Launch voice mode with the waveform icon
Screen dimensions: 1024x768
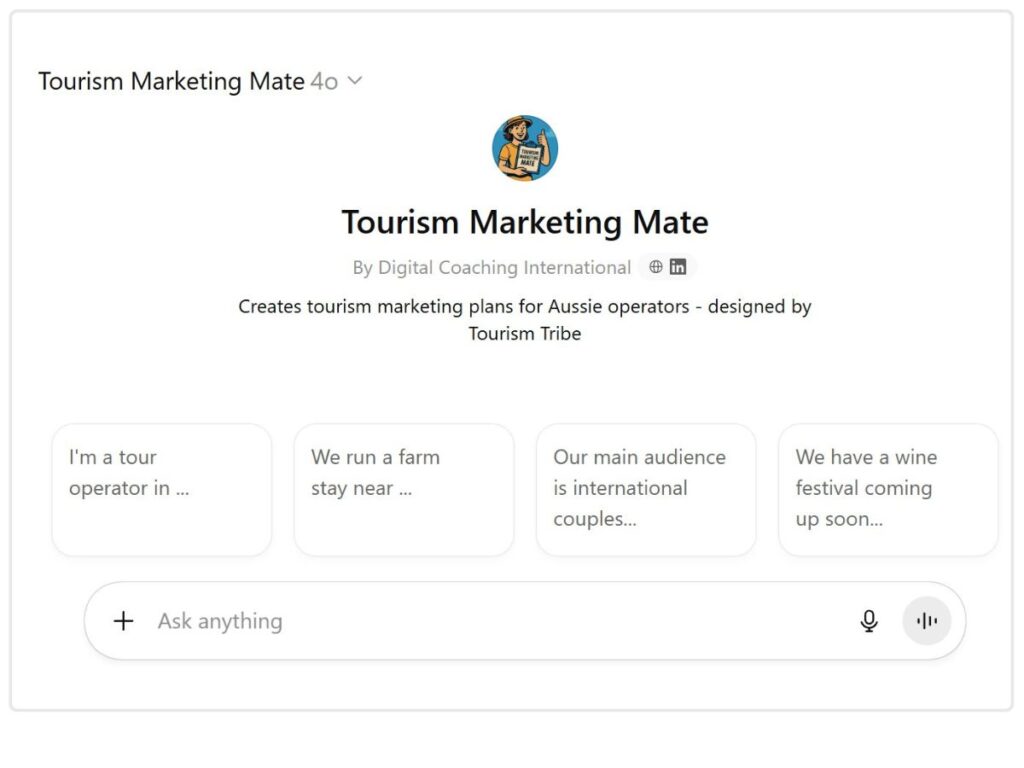click(x=927, y=621)
